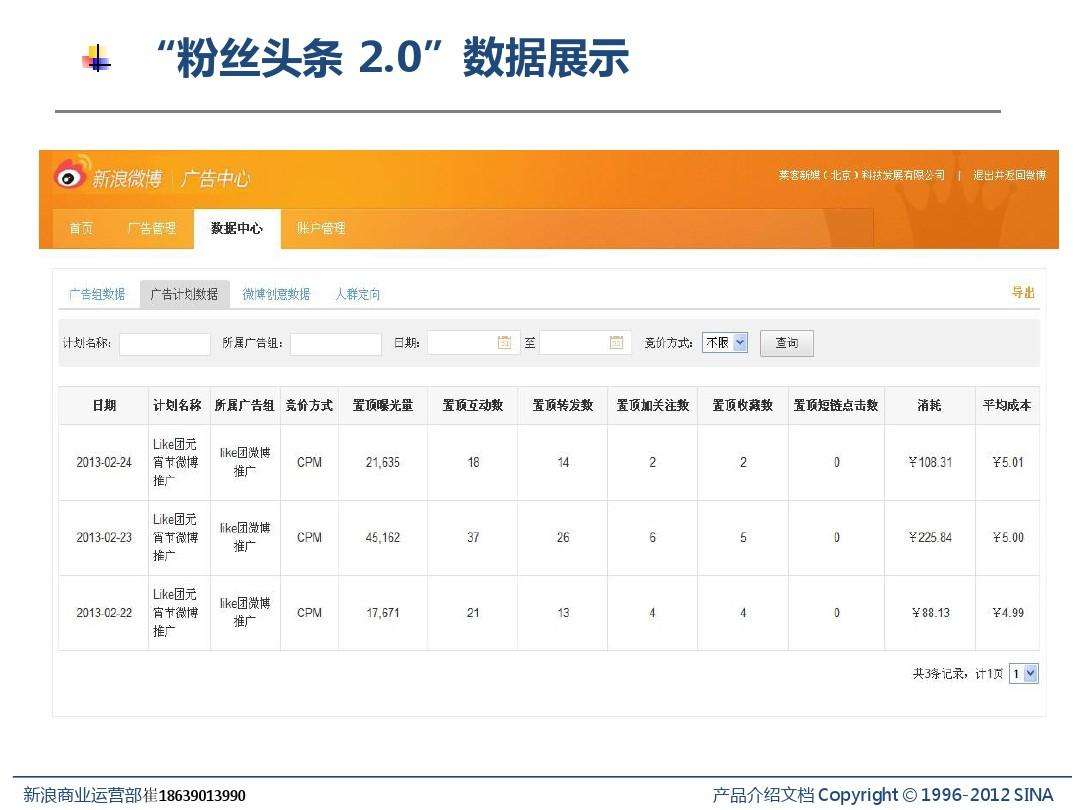Screen dimensions: 1080x810
Task: Click the 置顶互动数 column header
Action: [472, 405]
